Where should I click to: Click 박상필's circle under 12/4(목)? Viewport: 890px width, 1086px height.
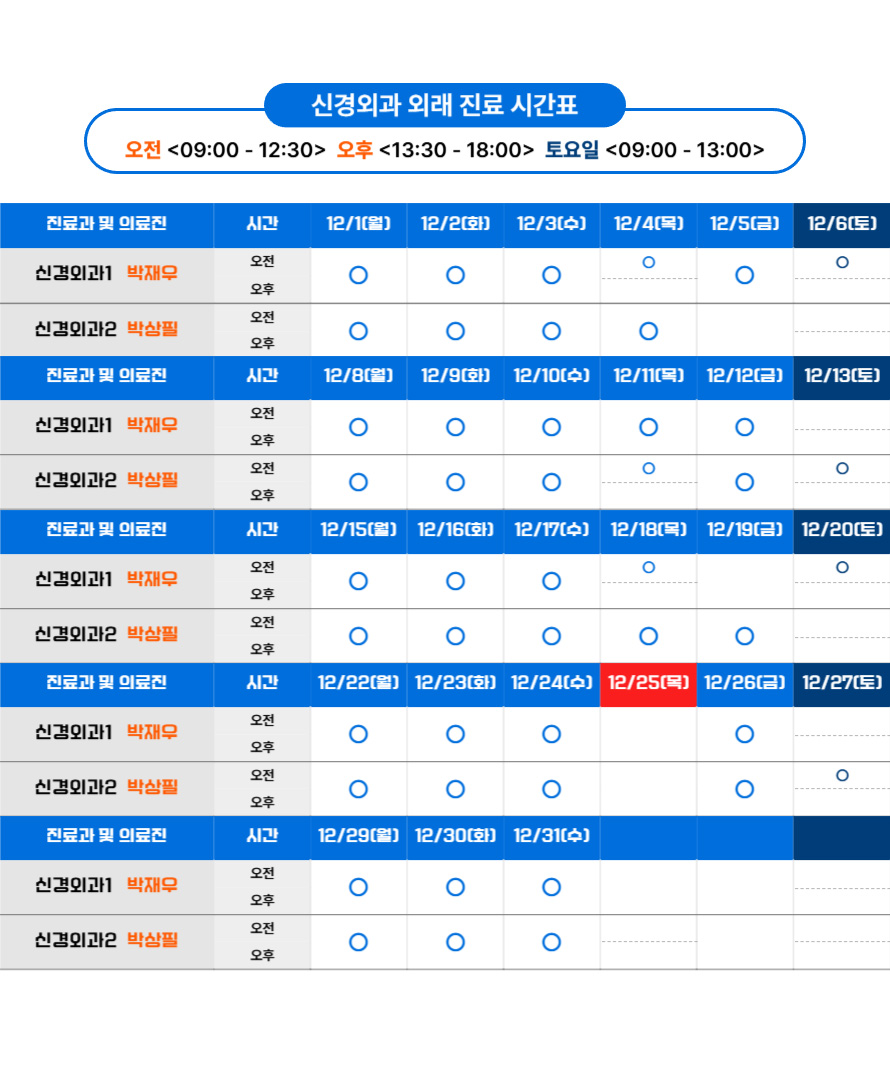(x=648, y=331)
